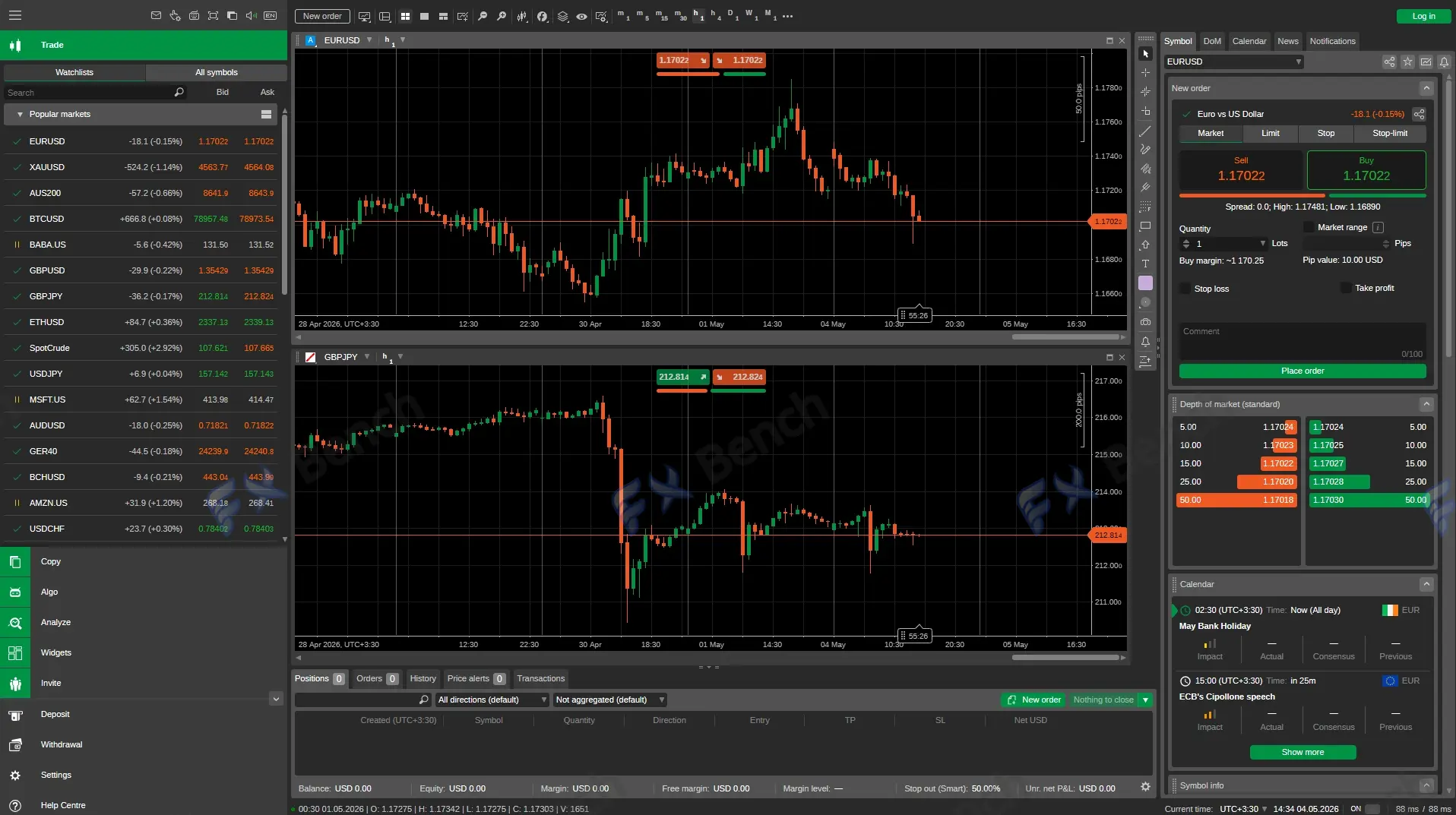Viewport: 1456px width, 815px height.
Task: Switch to m15 timeframe
Action: pyautogui.click(x=662, y=16)
